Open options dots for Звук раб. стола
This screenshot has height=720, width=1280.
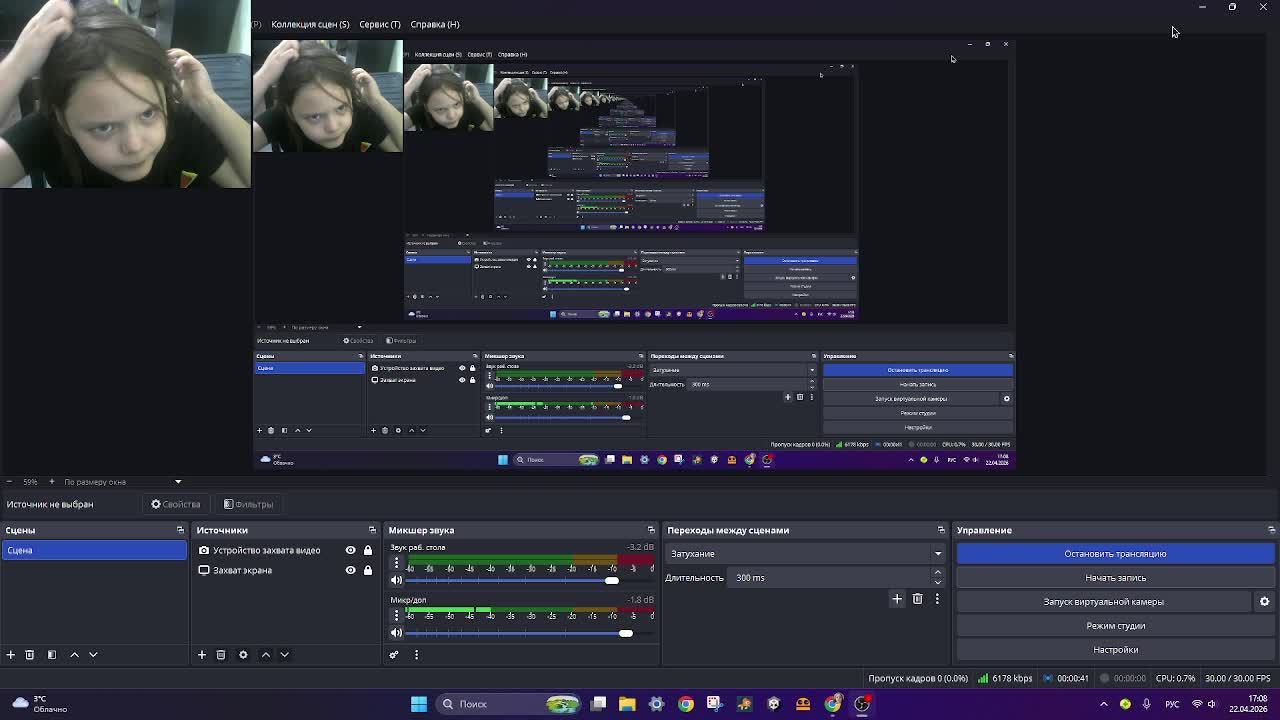point(396,563)
